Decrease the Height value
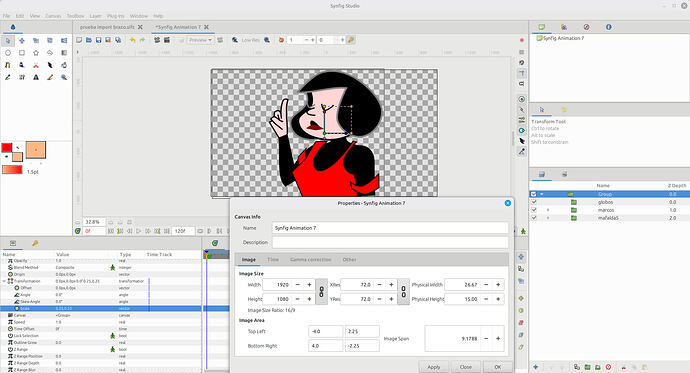 click(297, 299)
